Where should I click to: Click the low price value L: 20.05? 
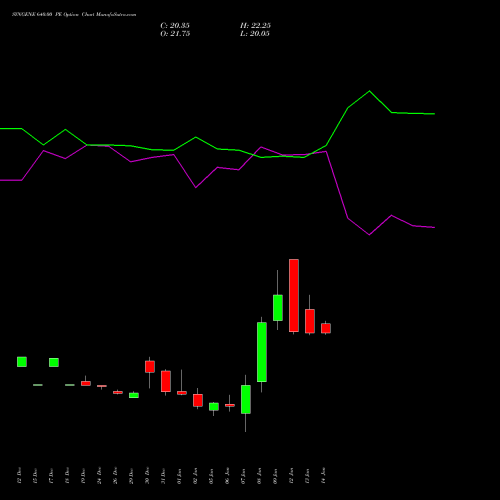[255, 34]
